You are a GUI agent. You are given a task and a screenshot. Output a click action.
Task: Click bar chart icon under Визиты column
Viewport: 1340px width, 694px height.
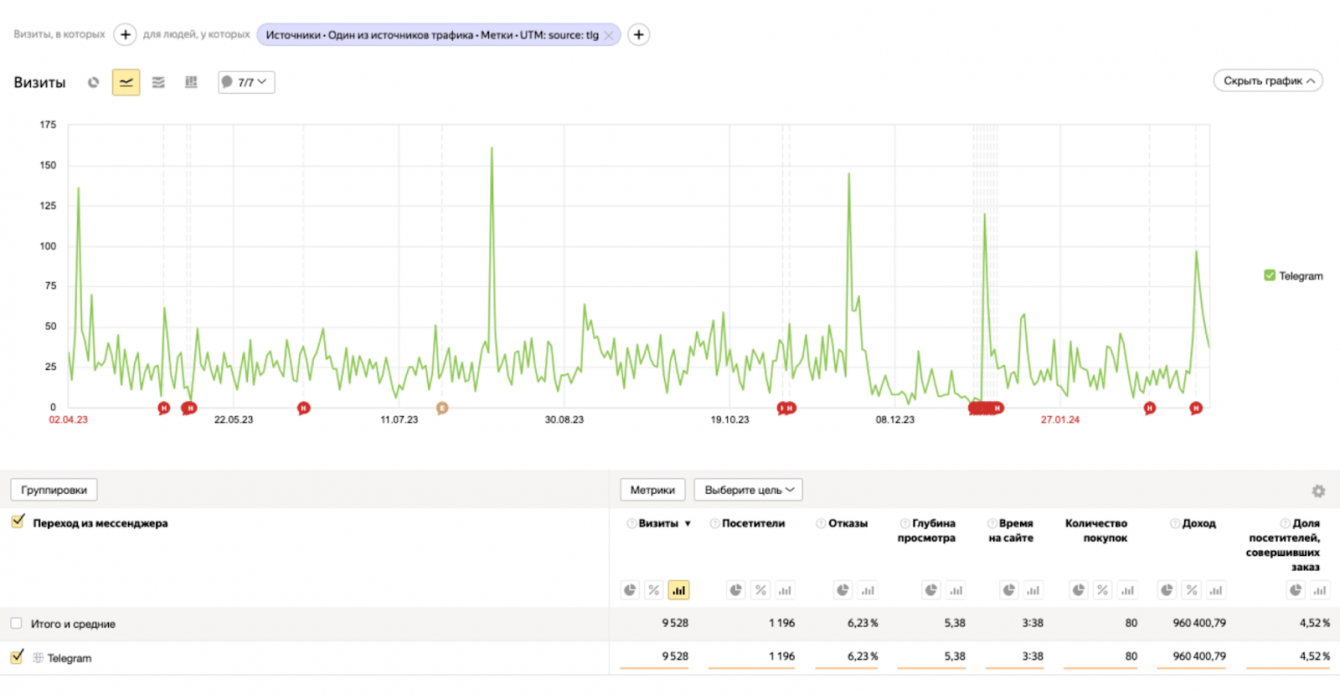678,590
